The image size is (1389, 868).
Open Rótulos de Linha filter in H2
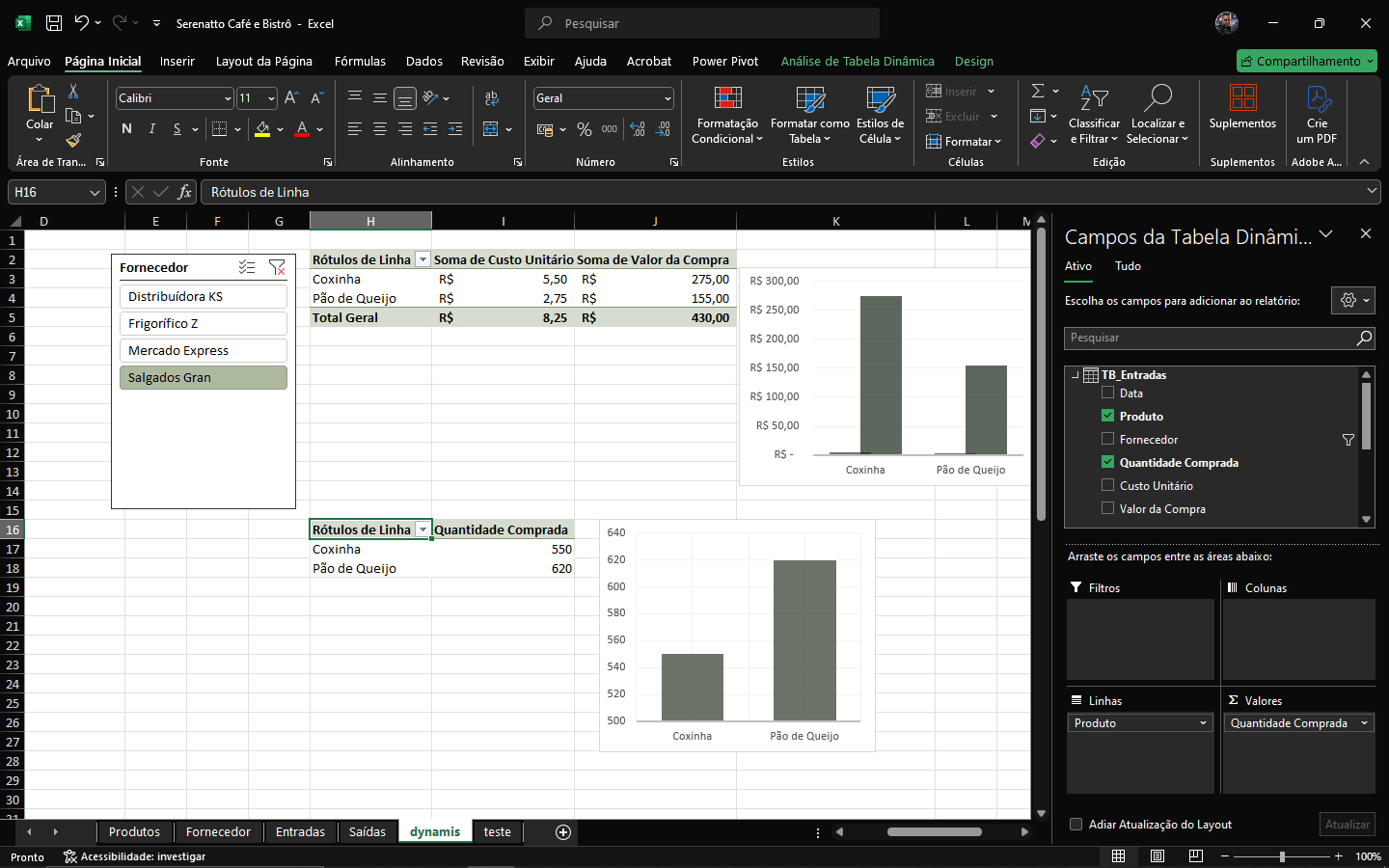pos(422,259)
